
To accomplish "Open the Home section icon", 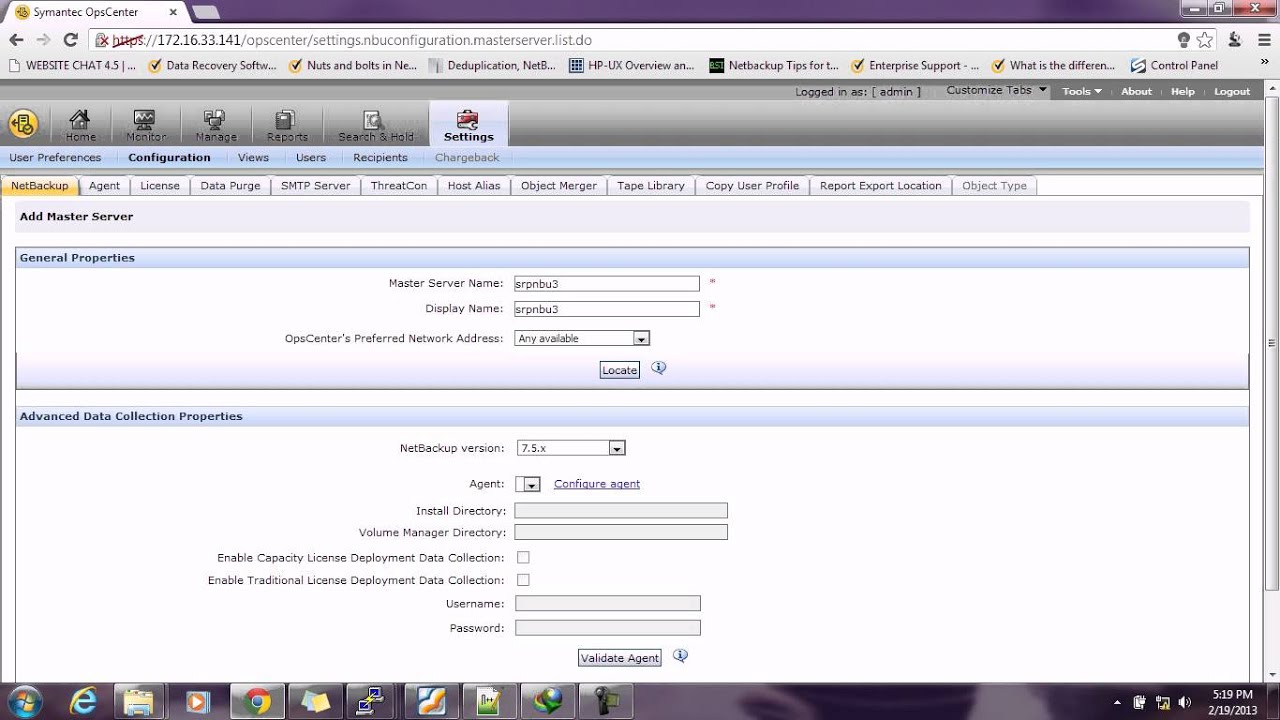I will click(x=80, y=125).
